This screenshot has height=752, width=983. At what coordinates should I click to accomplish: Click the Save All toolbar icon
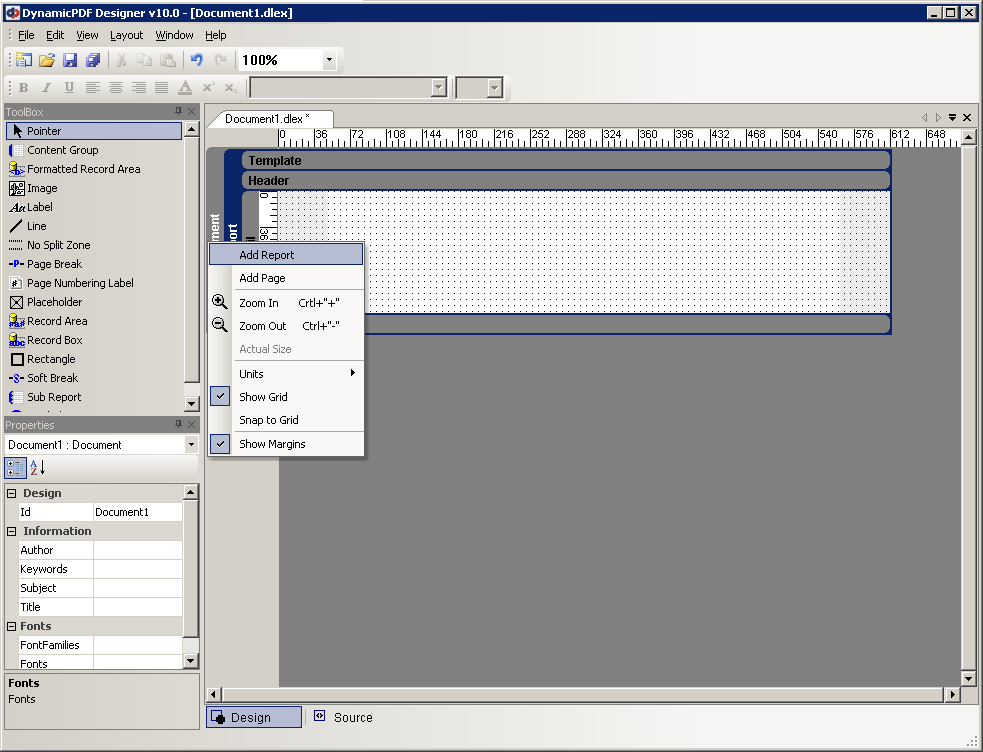point(93,60)
